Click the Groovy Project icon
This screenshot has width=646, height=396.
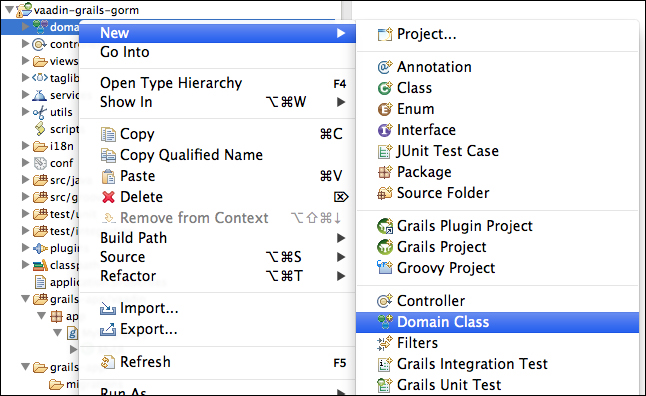click(385, 268)
